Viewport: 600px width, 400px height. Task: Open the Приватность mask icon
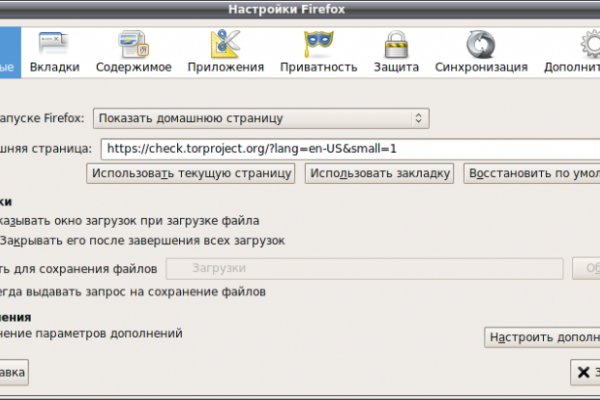[x=317, y=46]
